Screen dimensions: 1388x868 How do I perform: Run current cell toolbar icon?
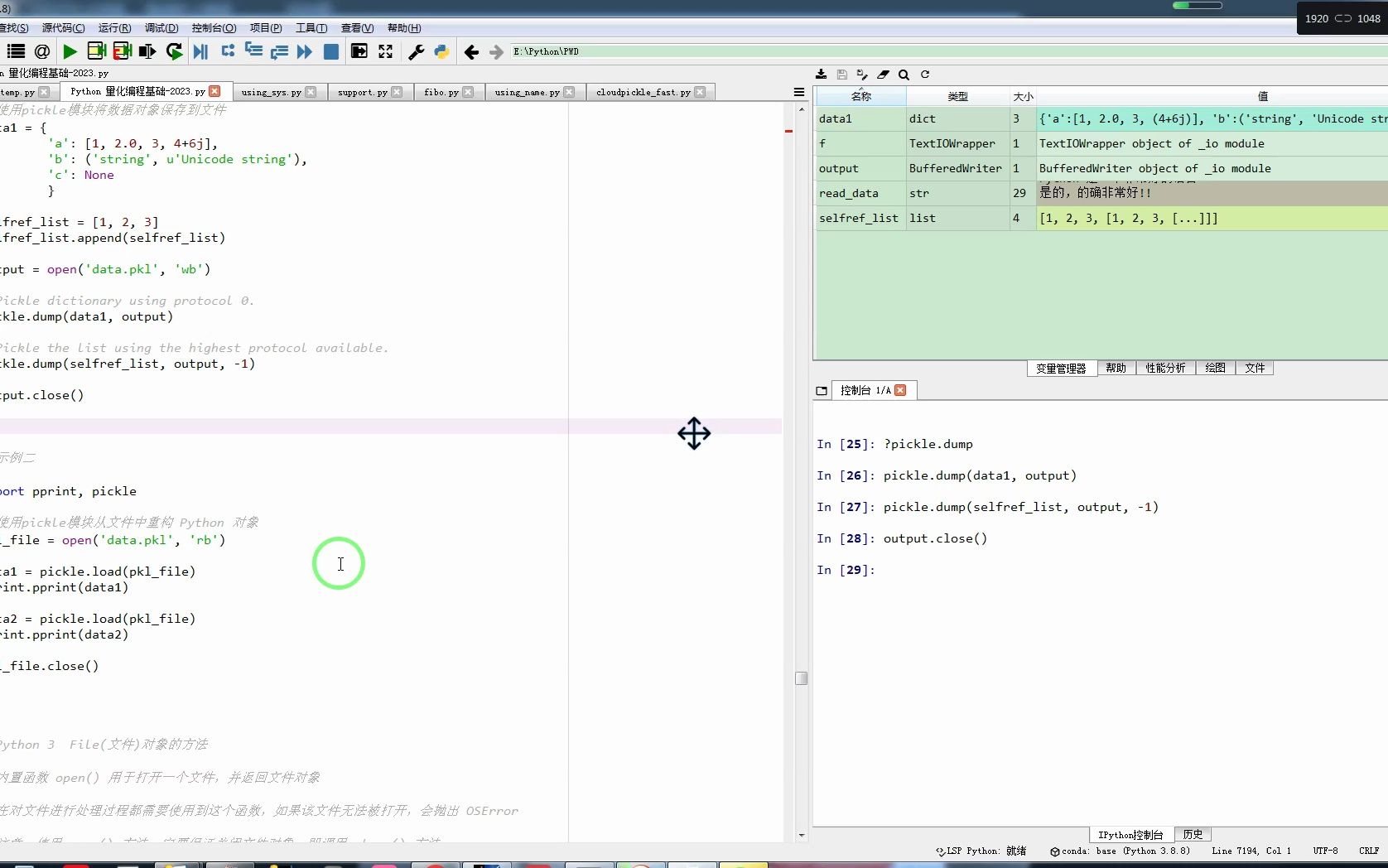[96, 51]
